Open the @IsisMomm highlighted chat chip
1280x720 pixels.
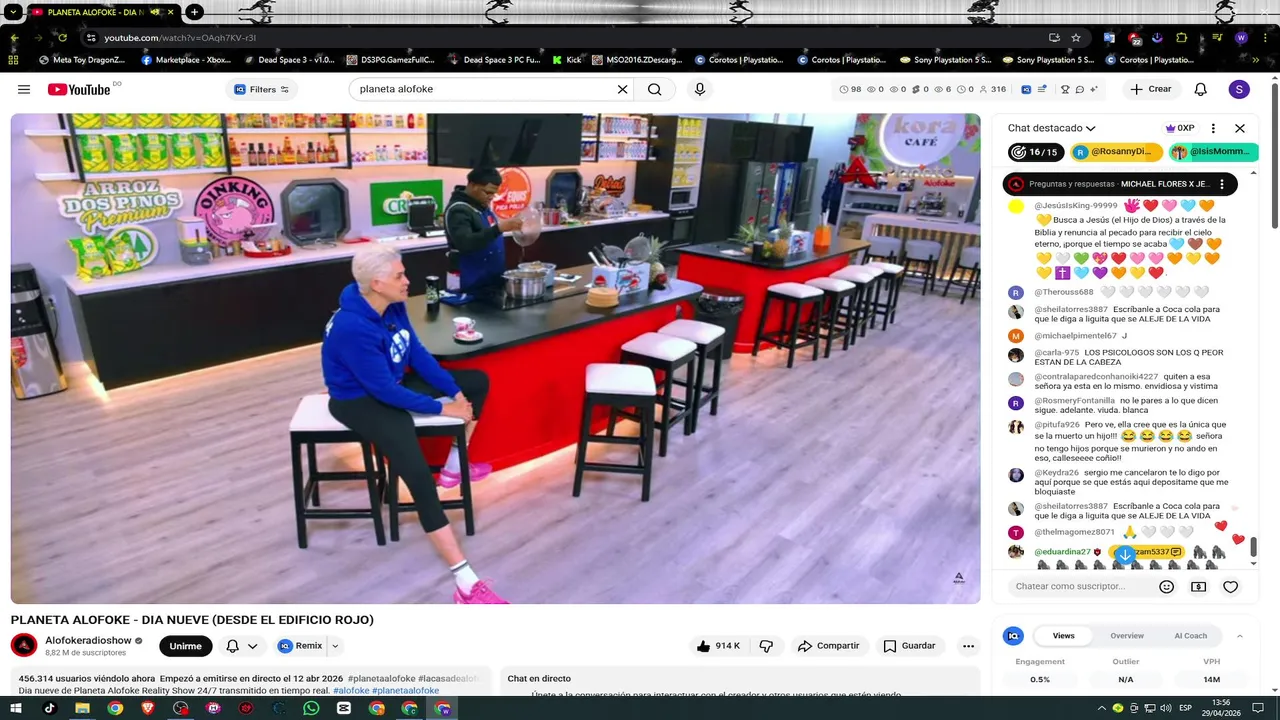pos(1213,152)
